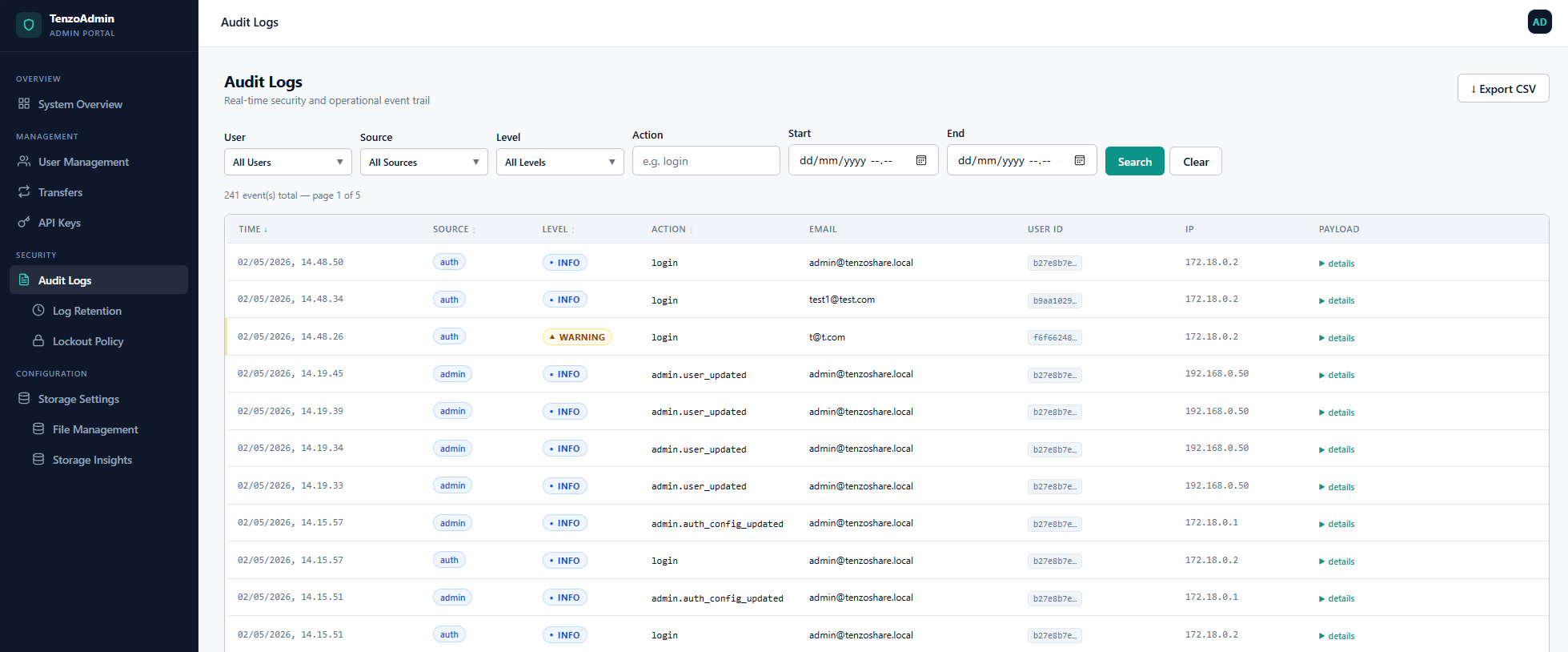1568x652 pixels.
Task: Click the Search button
Action: click(x=1134, y=161)
